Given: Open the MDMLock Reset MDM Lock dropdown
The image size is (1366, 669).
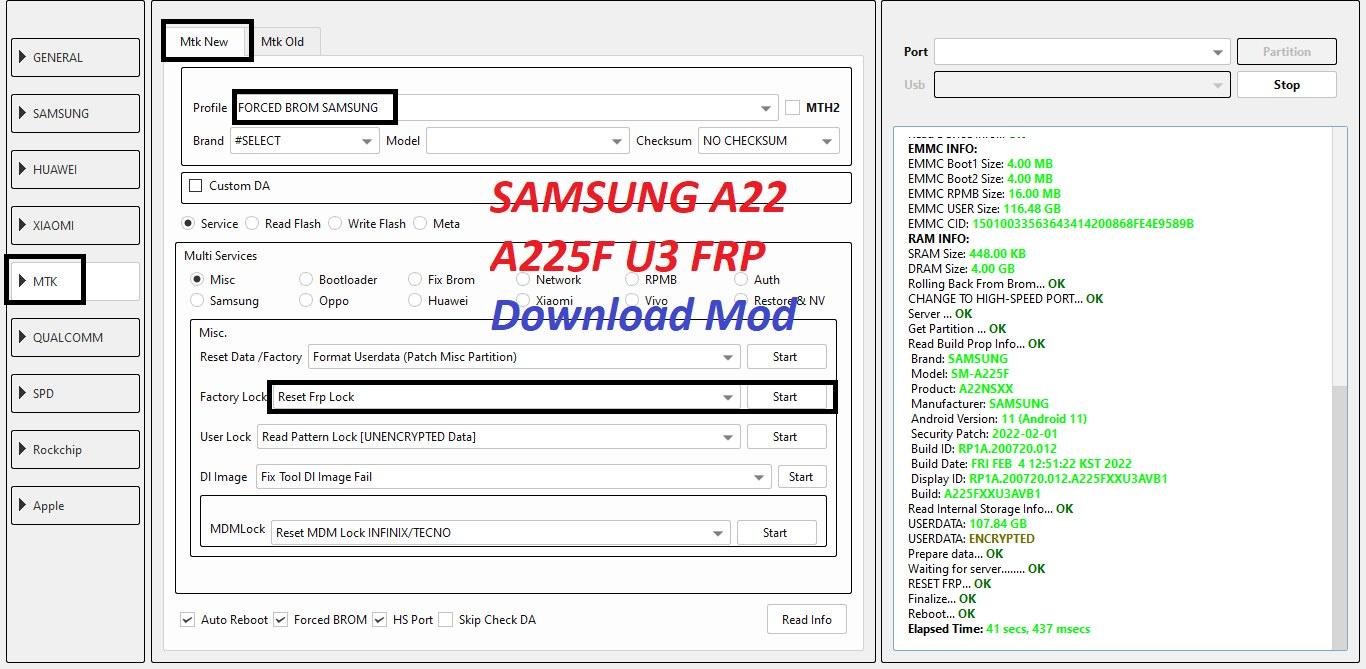Looking at the screenshot, I should tap(501, 533).
